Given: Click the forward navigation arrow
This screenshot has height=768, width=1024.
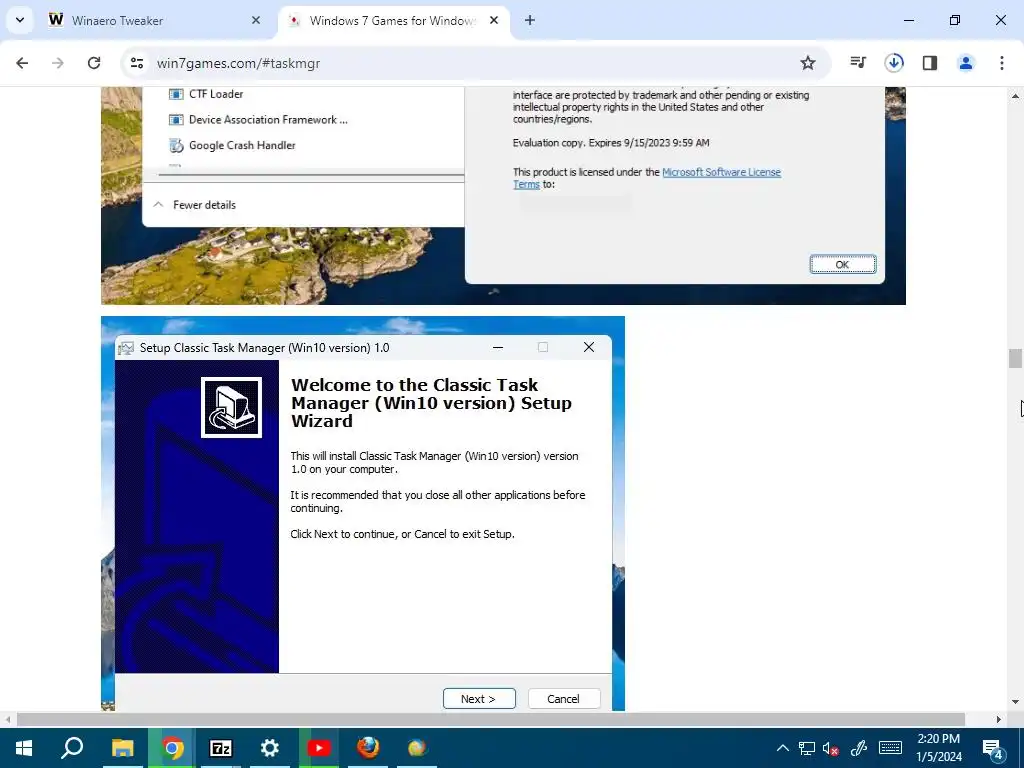Looking at the screenshot, I should click(x=58, y=63).
